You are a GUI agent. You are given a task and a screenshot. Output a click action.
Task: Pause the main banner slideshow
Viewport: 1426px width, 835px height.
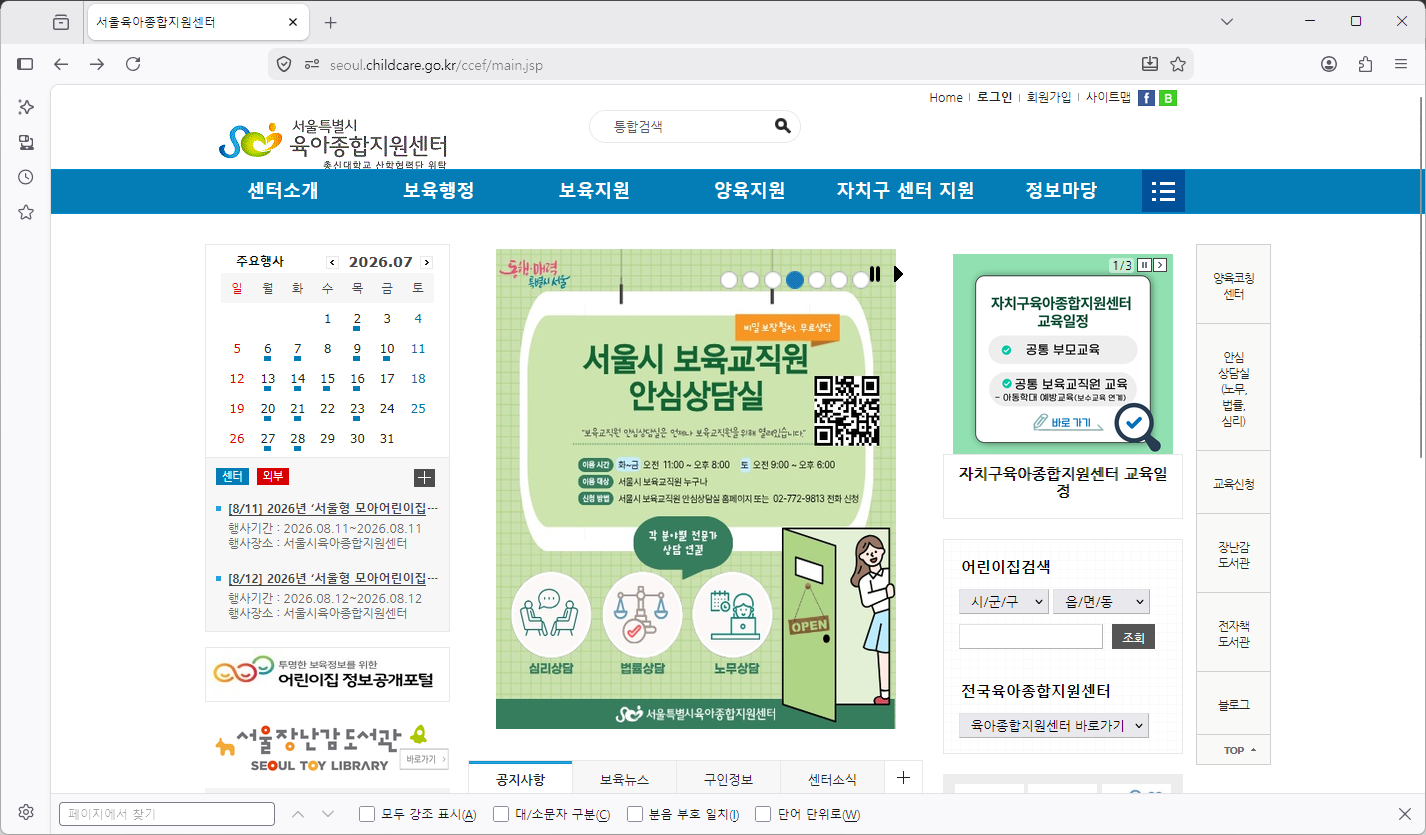(x=875, y=274)
